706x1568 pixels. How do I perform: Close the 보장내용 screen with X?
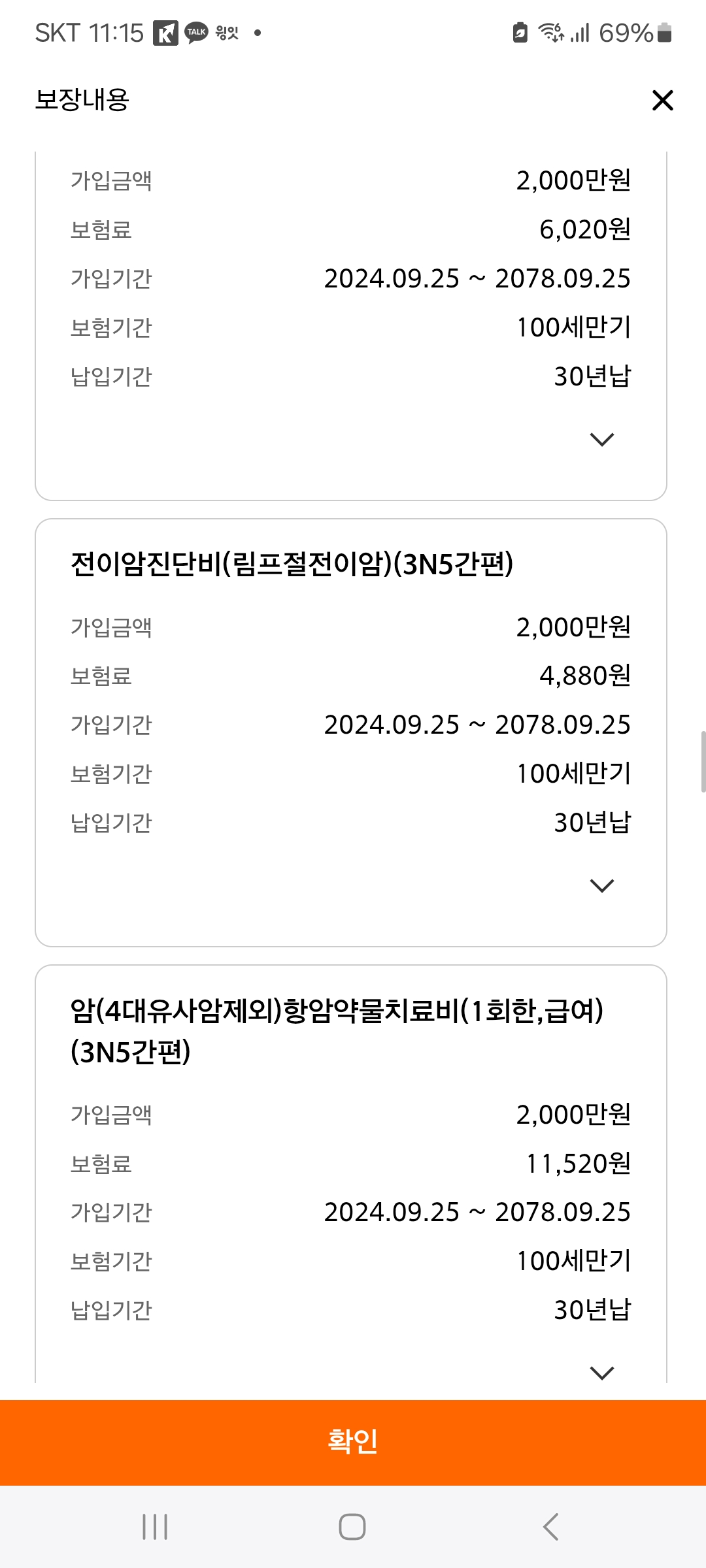[x=663, y=101]
